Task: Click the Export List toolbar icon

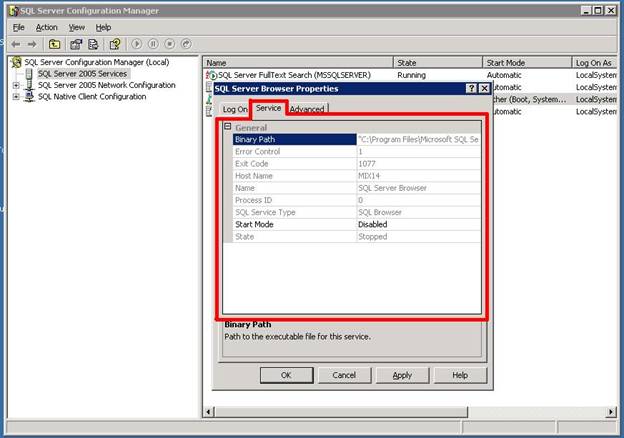Action: (x=93, y=44)
